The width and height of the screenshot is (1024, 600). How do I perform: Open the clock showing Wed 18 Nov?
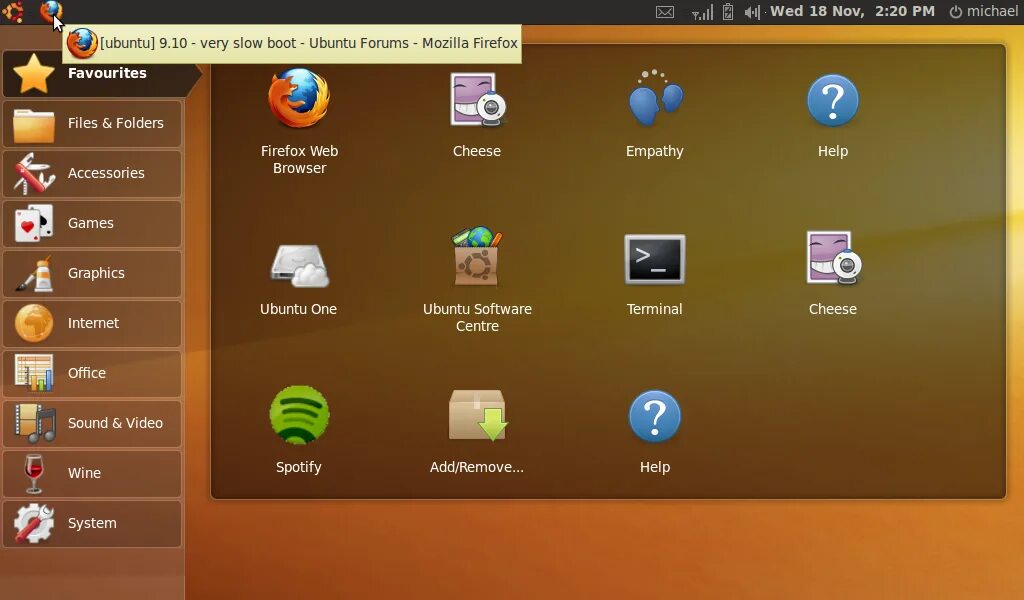pyautogui.click(x=852, y=11)
